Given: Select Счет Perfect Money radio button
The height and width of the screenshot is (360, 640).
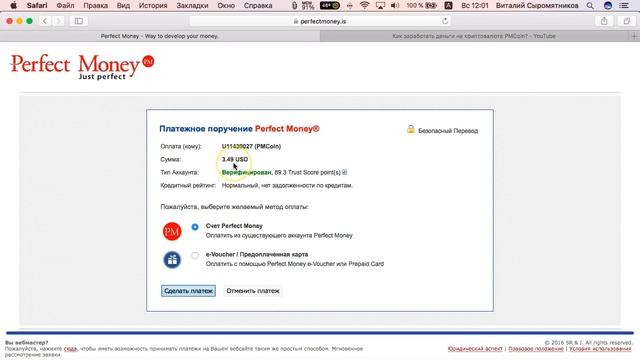Looking at the screenshot, I should pos(195,227).
